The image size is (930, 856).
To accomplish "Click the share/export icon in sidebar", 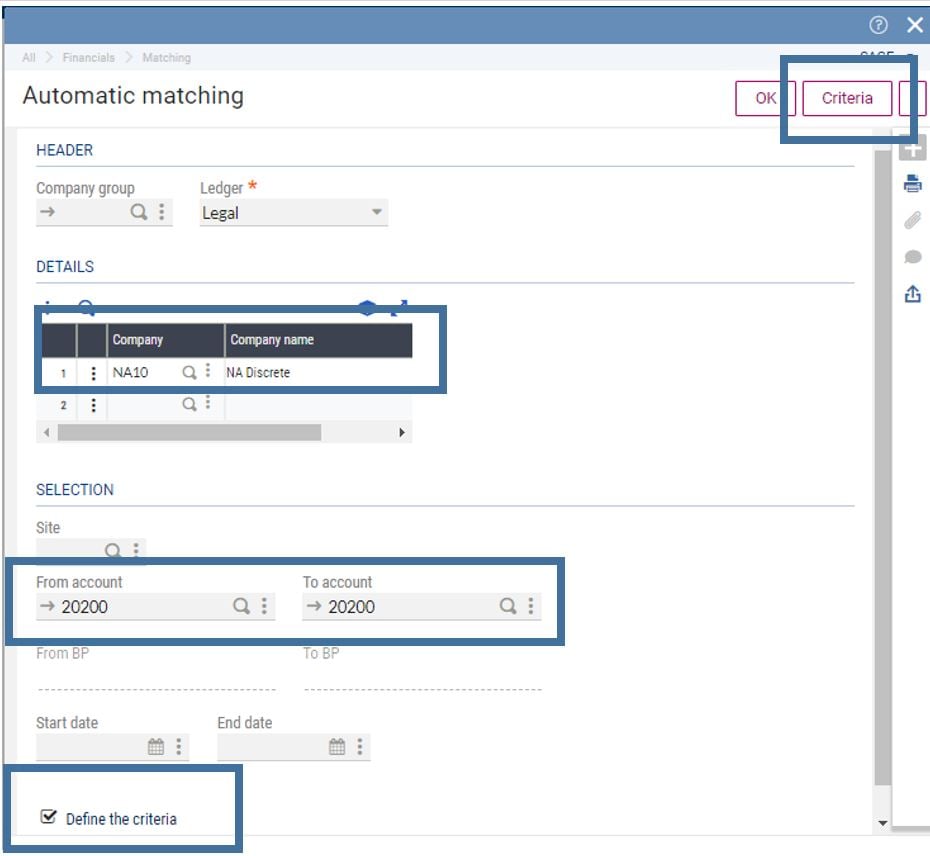I will pos(912,294).
